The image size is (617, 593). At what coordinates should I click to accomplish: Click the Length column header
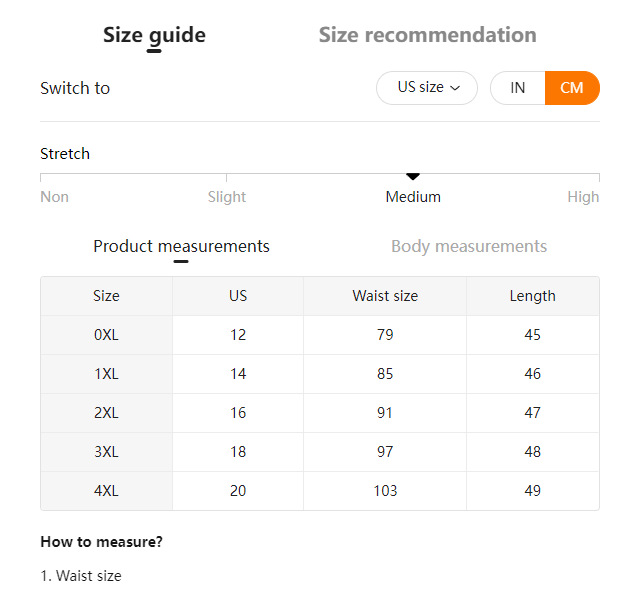click(532, 296)
